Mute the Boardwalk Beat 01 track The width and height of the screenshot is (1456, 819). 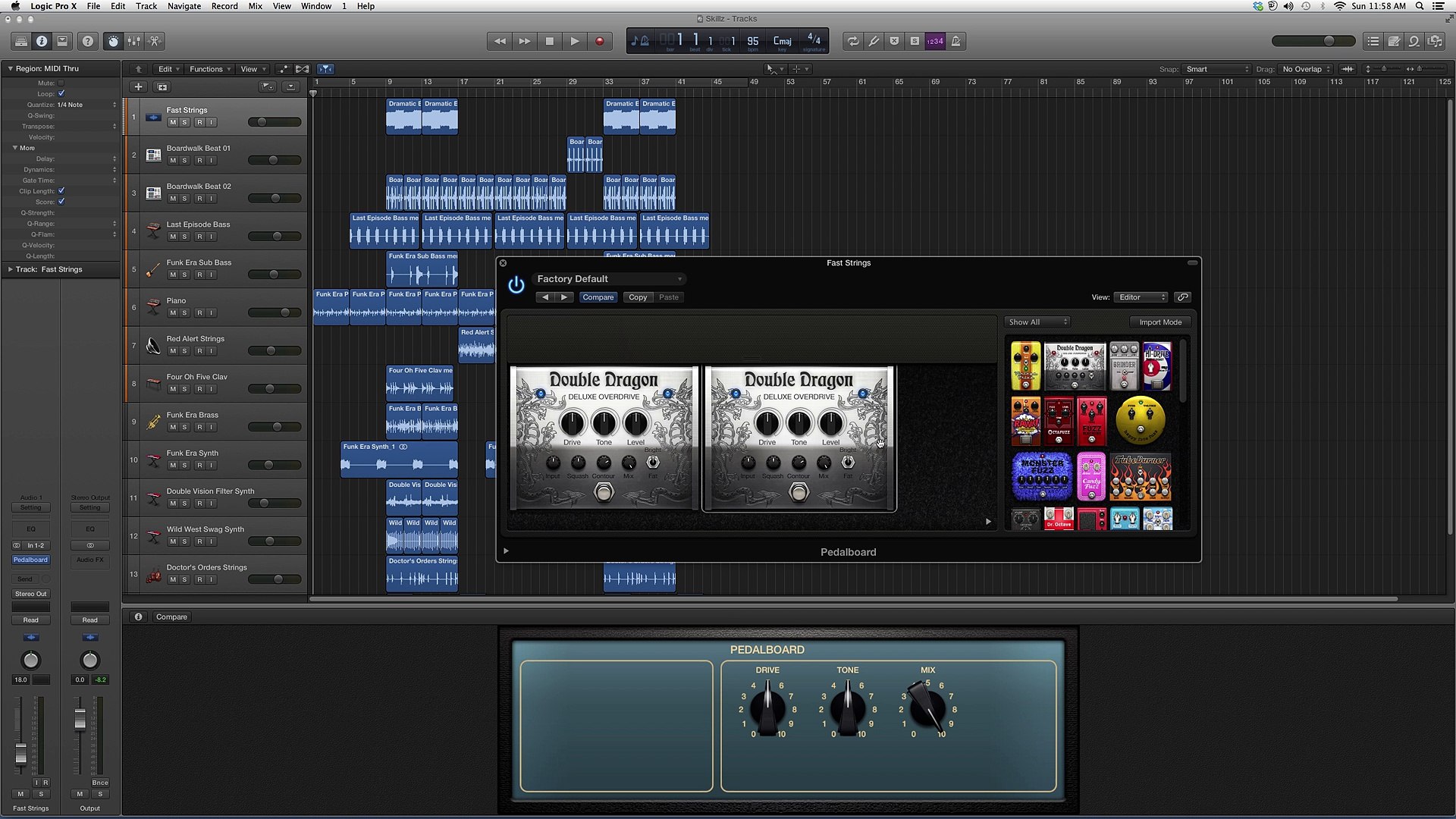pos(173,160)
